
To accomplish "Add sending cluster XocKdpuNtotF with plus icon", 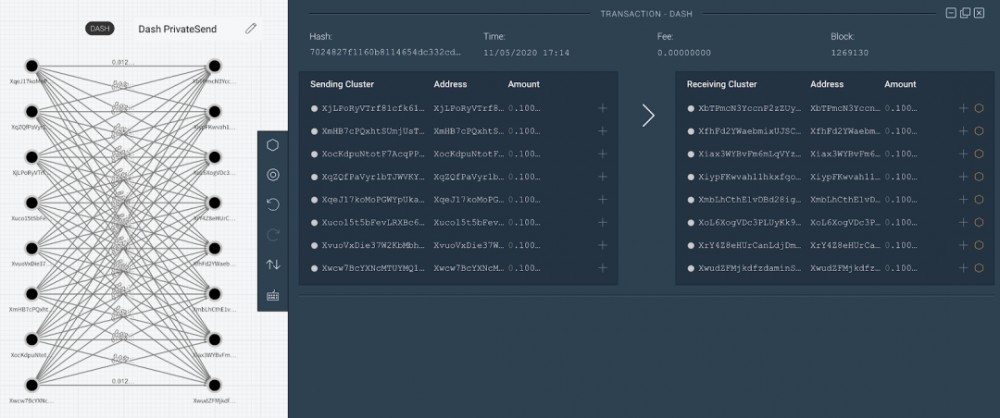I will (603, 154).
